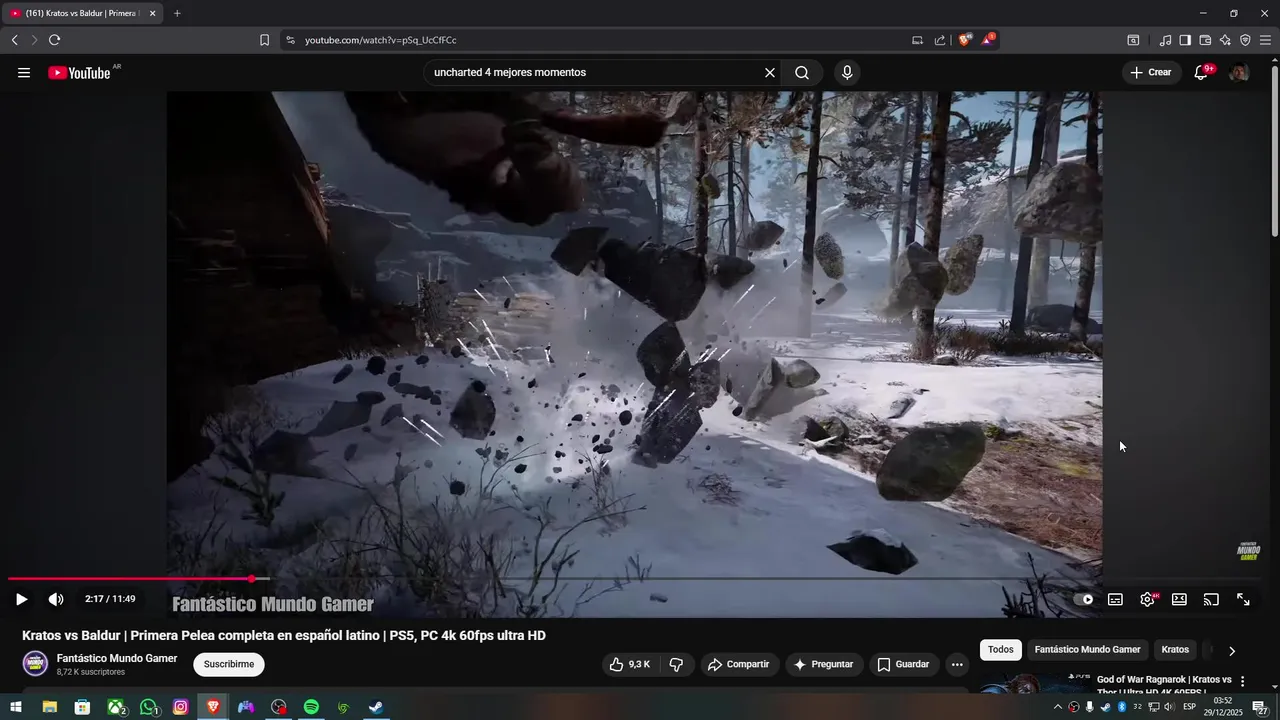Viewport: 1280px width, 720px height.
Task: Open the account avatar menu
Action: (1238, 73)
